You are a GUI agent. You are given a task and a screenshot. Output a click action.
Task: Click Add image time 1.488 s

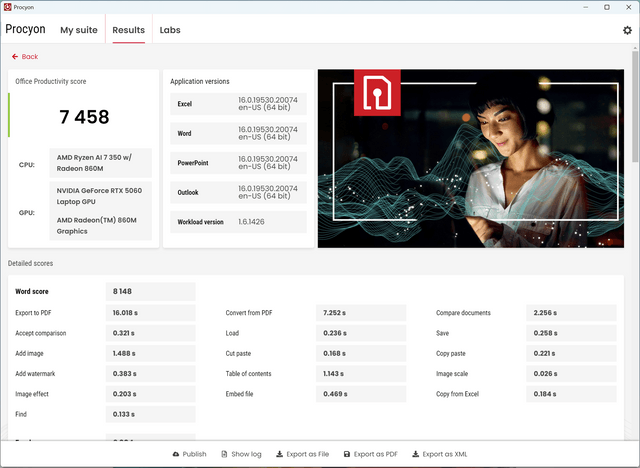[x=150, y=353]
